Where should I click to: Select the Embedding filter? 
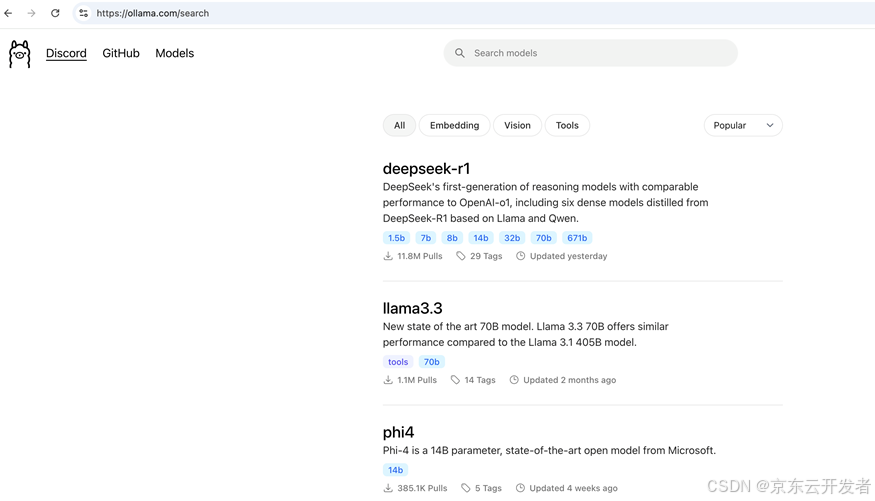coord(454,126)
